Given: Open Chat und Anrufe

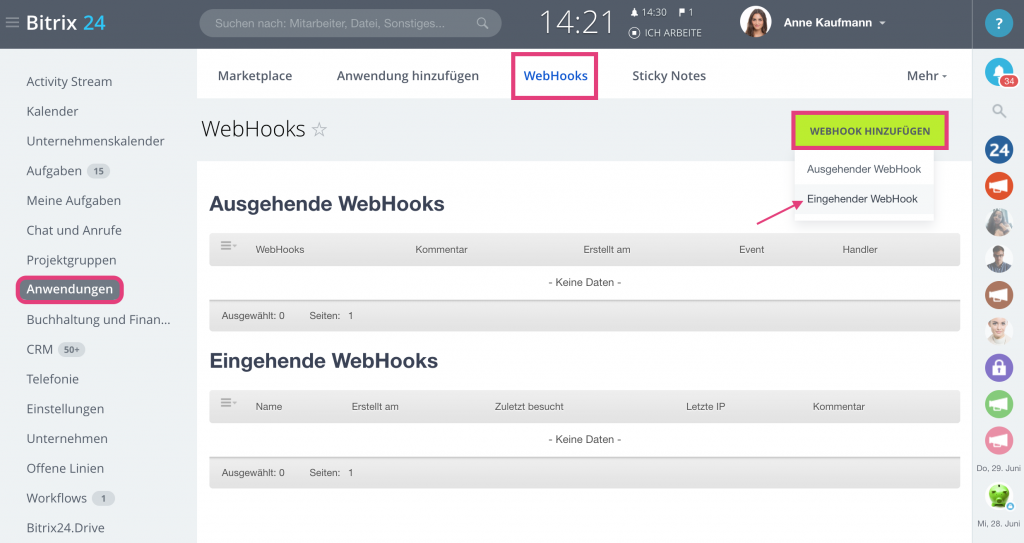Looking at the screenshot, I should 74,230.
